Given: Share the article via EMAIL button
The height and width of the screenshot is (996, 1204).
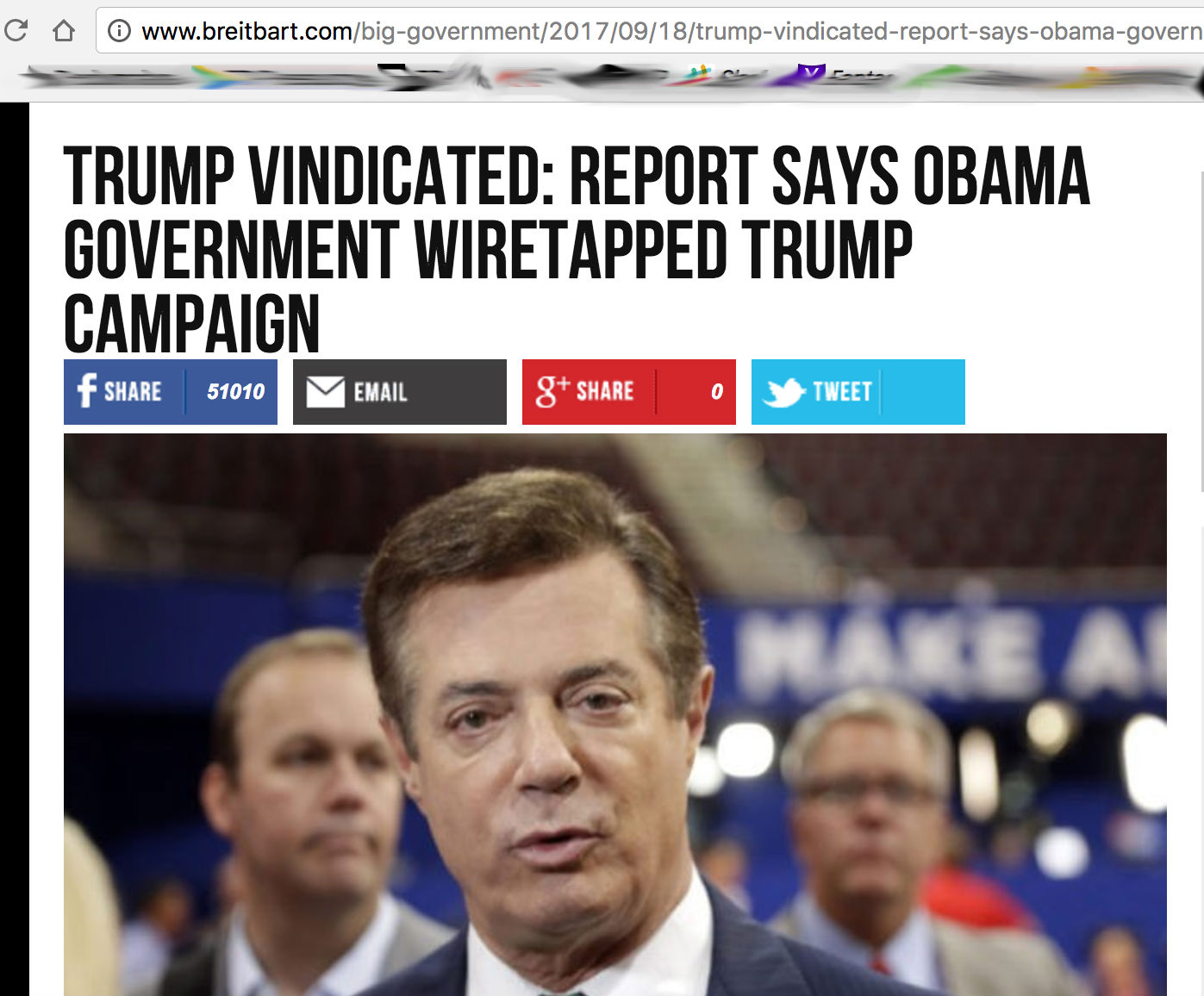Looking at the screenshot, I should (x=400, y=392).
